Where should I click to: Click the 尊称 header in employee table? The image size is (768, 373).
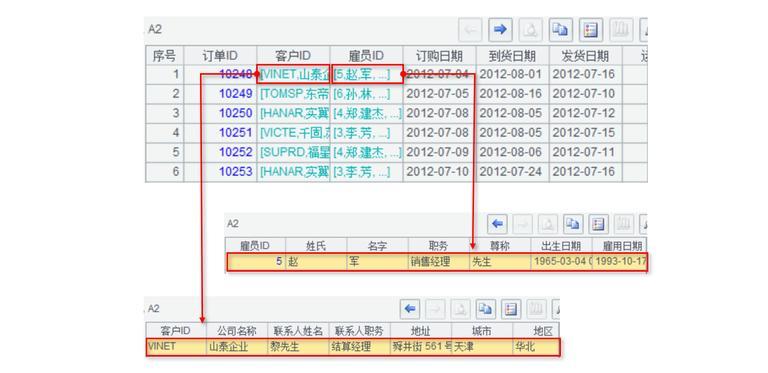pos(500,246)
